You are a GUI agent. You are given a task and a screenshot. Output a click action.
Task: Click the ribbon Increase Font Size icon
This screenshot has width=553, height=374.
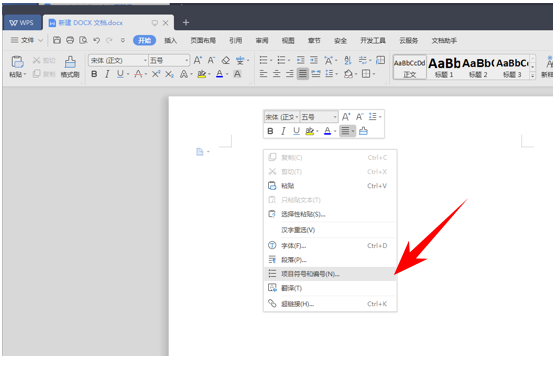(x=198, y=60)
